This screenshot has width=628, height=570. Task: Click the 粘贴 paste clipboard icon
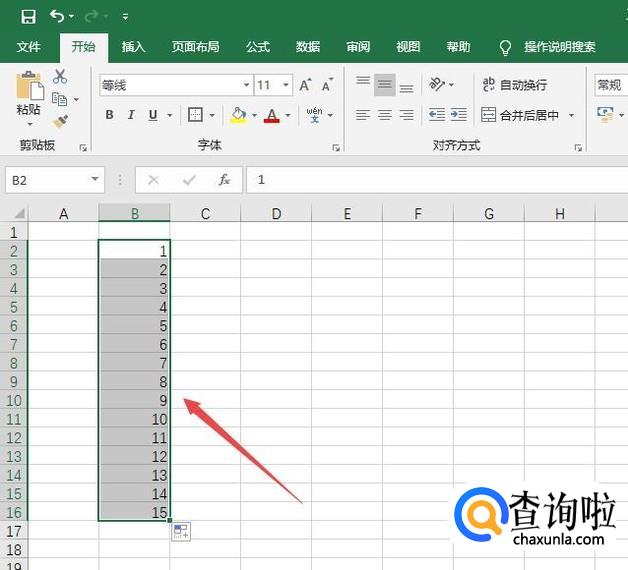point(29,85)
